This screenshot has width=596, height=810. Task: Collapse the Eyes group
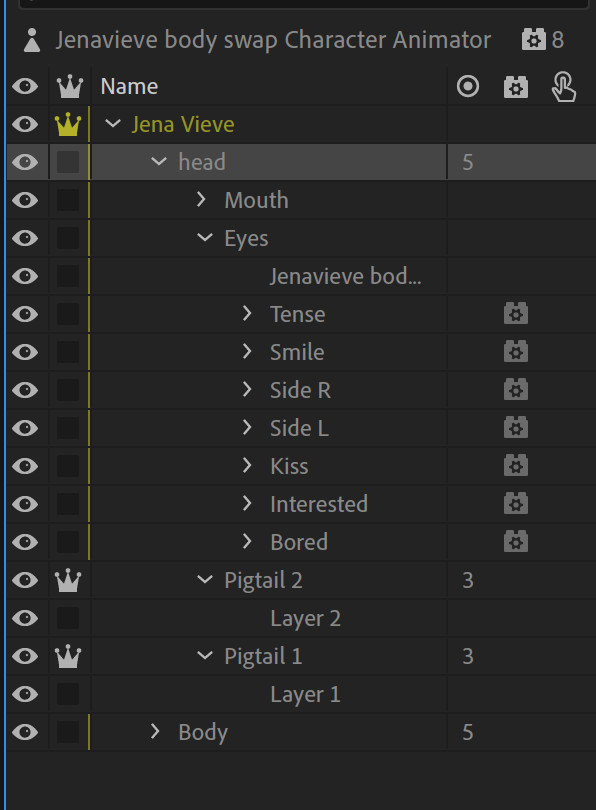coord(205,238)
